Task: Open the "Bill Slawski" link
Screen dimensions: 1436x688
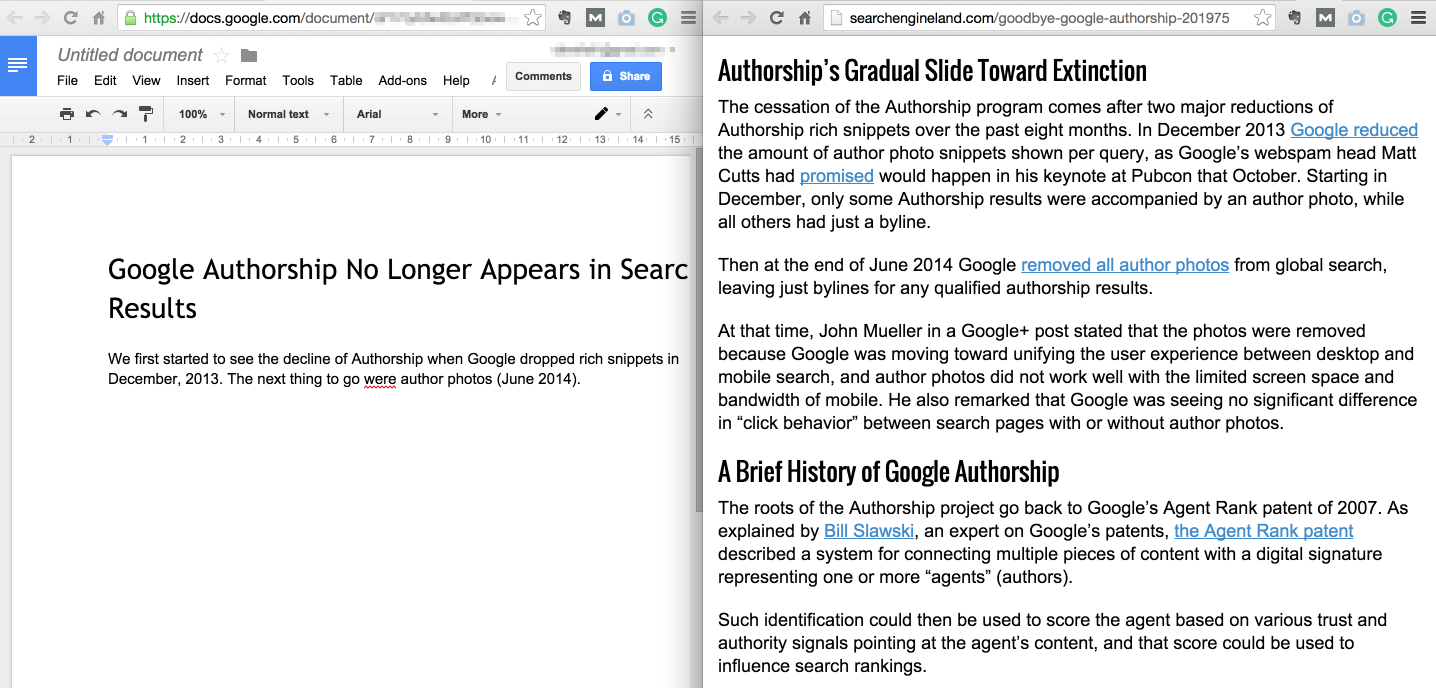Action: pyautogui.click(x=869, y=531)
